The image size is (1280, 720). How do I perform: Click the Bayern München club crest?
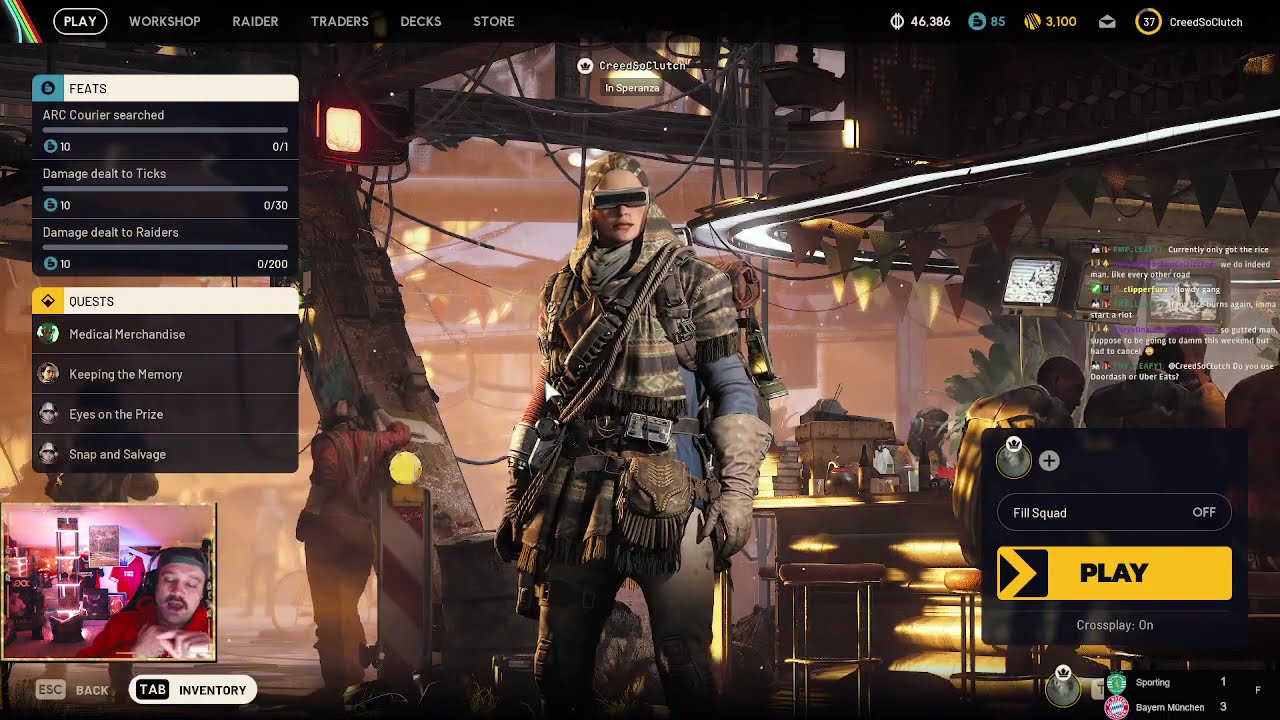pos(1116,708)
